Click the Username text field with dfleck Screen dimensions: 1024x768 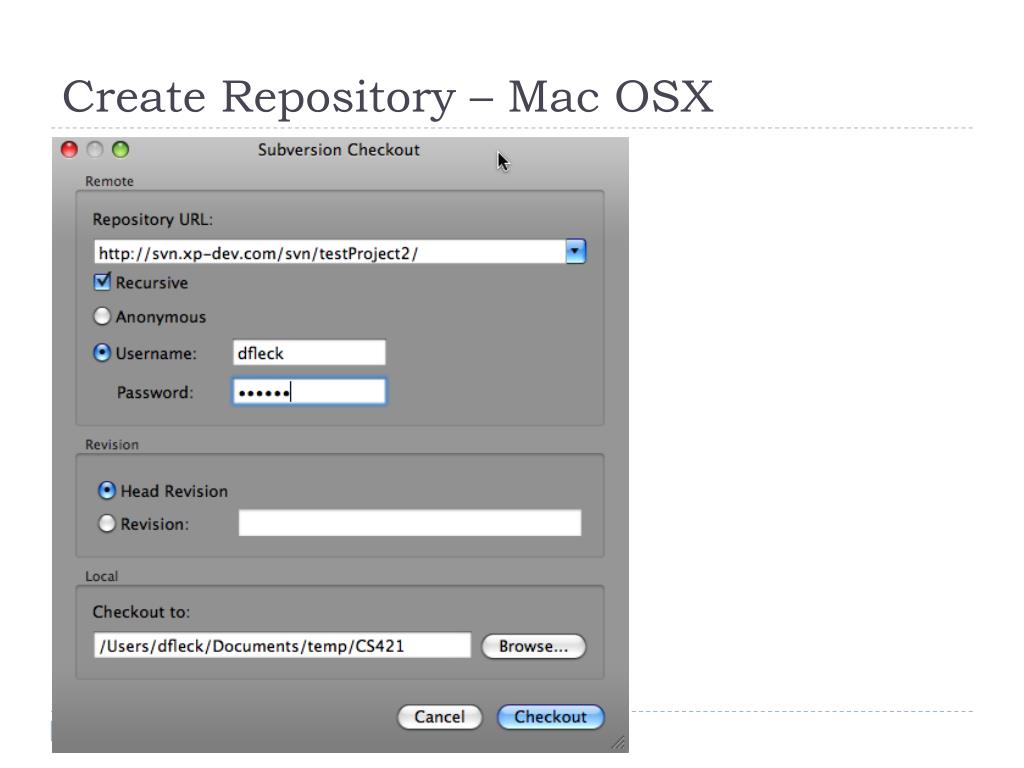309,353
